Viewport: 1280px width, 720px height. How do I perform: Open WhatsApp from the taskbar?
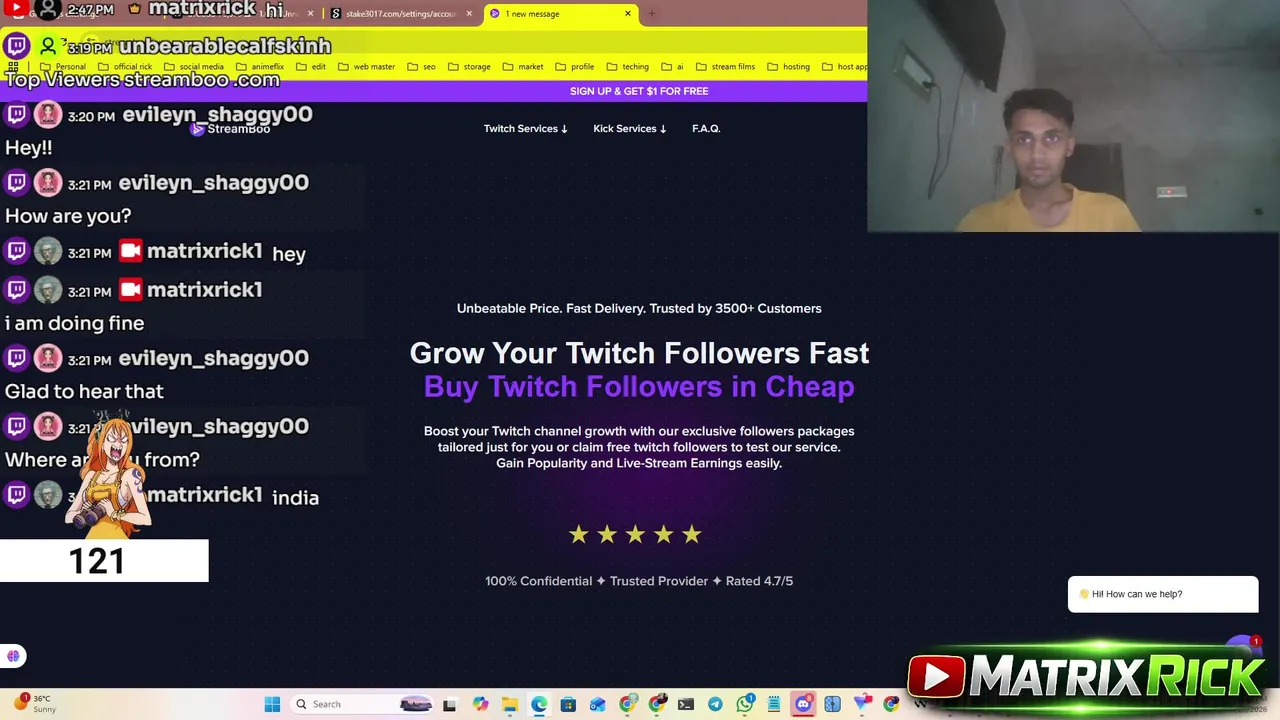coord(745,704)
